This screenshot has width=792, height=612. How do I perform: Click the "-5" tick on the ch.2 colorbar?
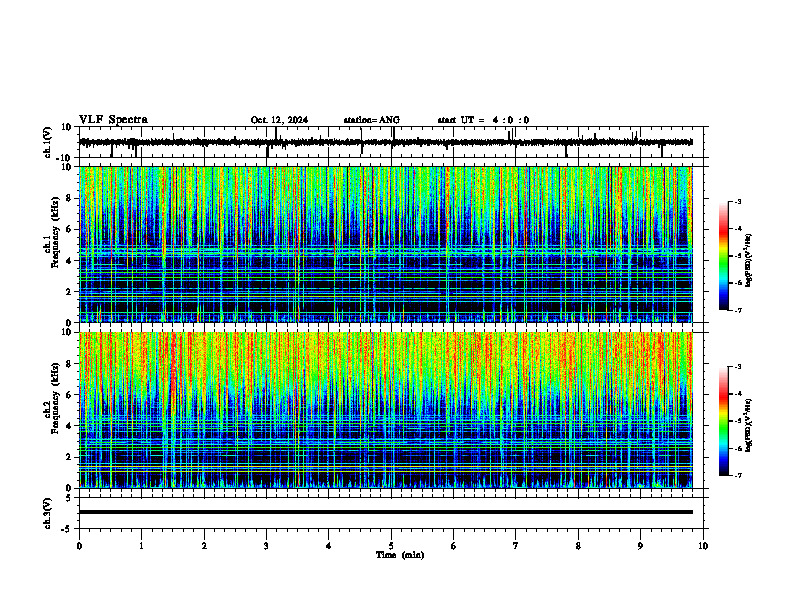(738, 421)
